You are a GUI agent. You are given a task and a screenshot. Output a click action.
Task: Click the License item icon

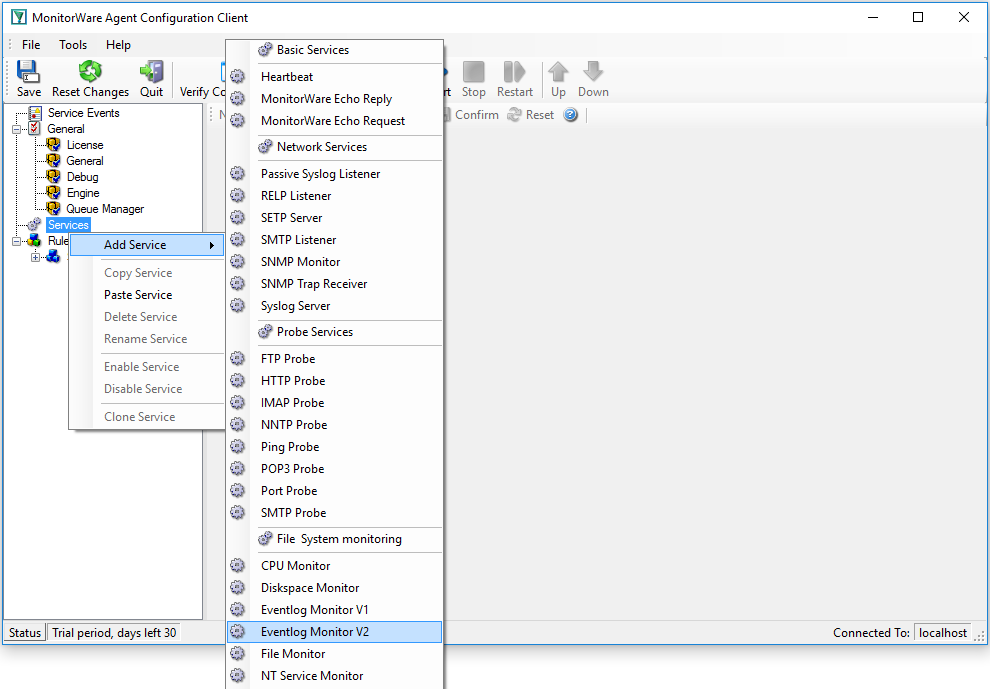point(54,145)
